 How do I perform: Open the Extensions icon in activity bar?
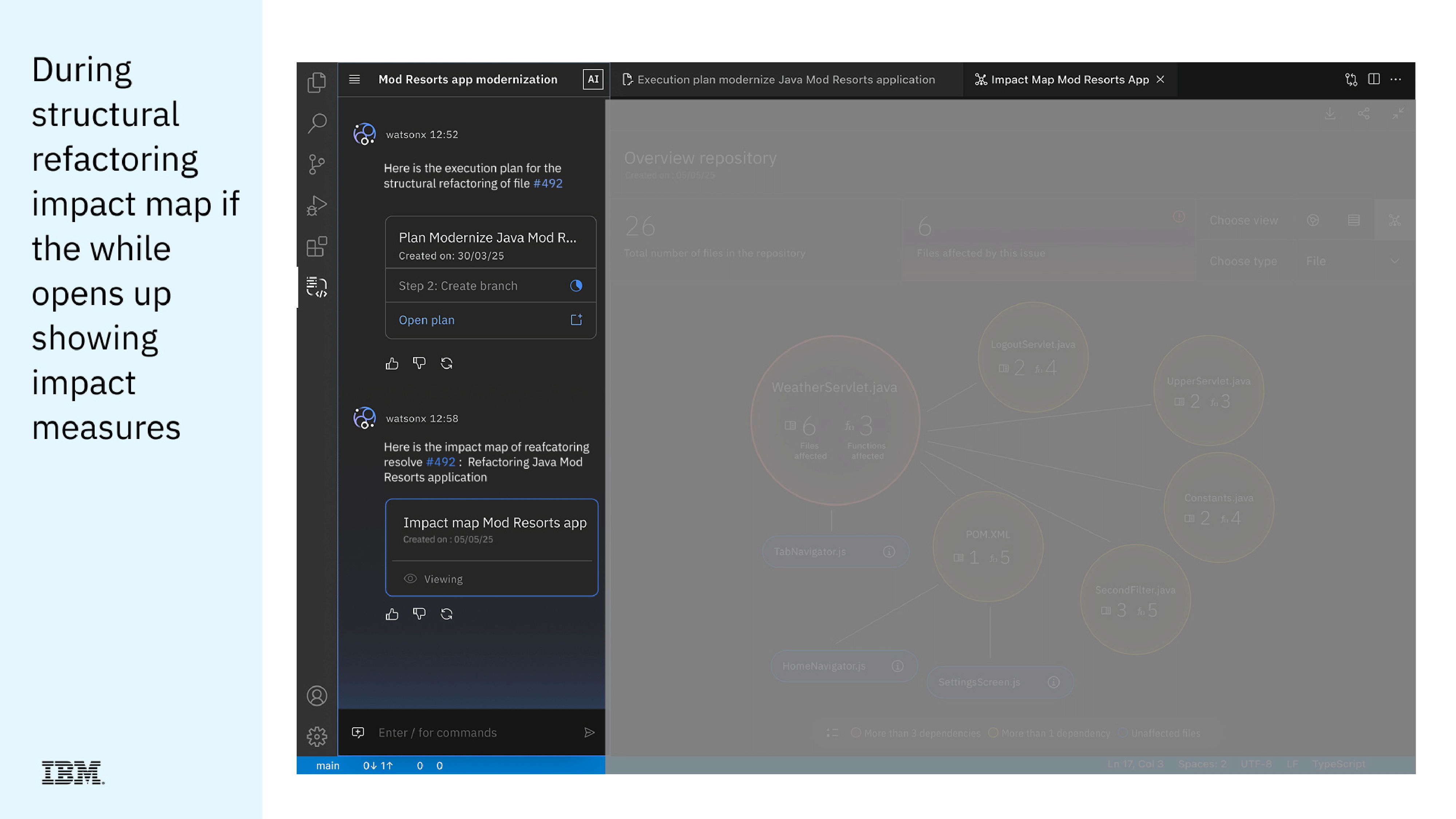(x=317, y=246)
